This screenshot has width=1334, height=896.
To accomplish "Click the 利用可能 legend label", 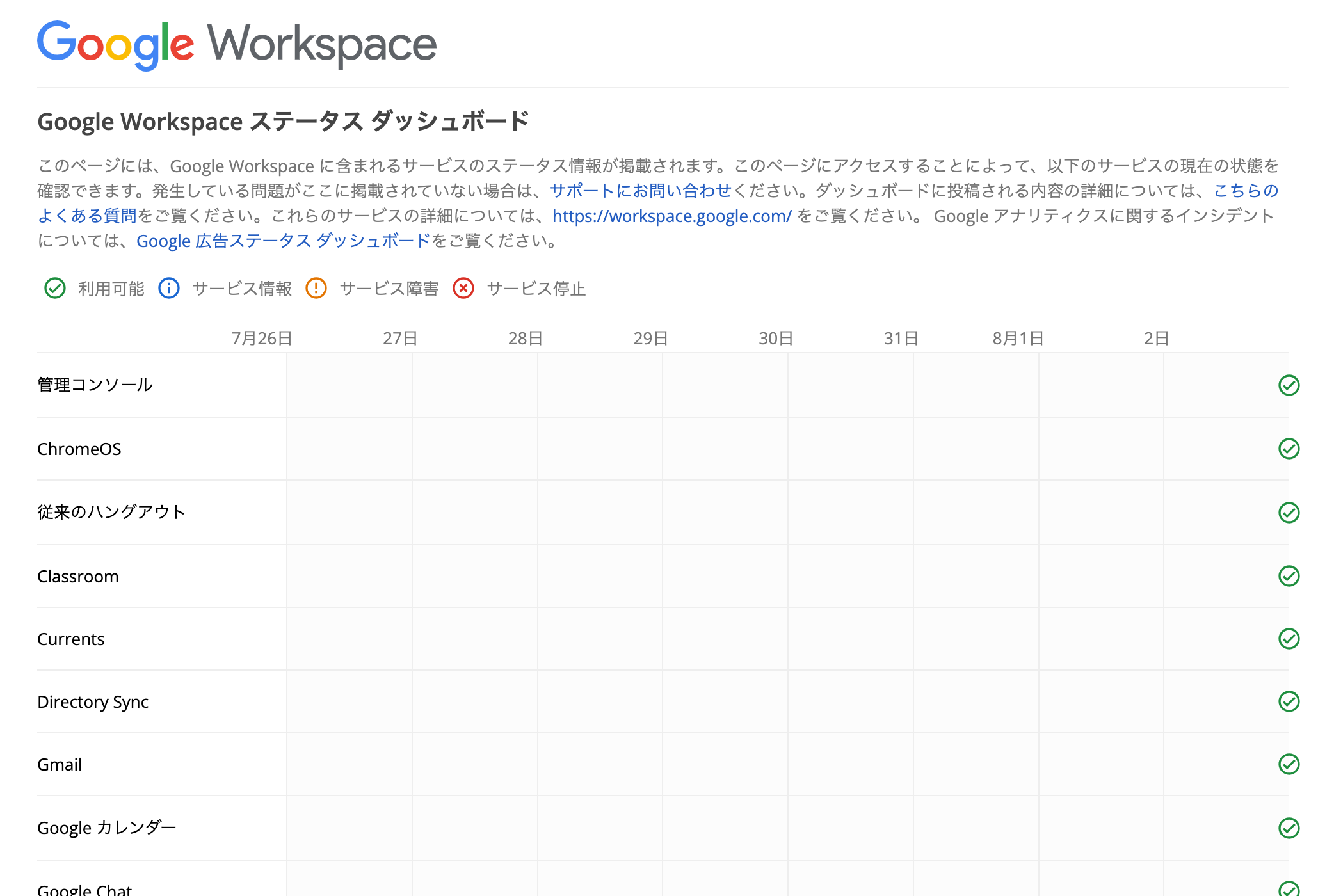I will coord(111,289).
